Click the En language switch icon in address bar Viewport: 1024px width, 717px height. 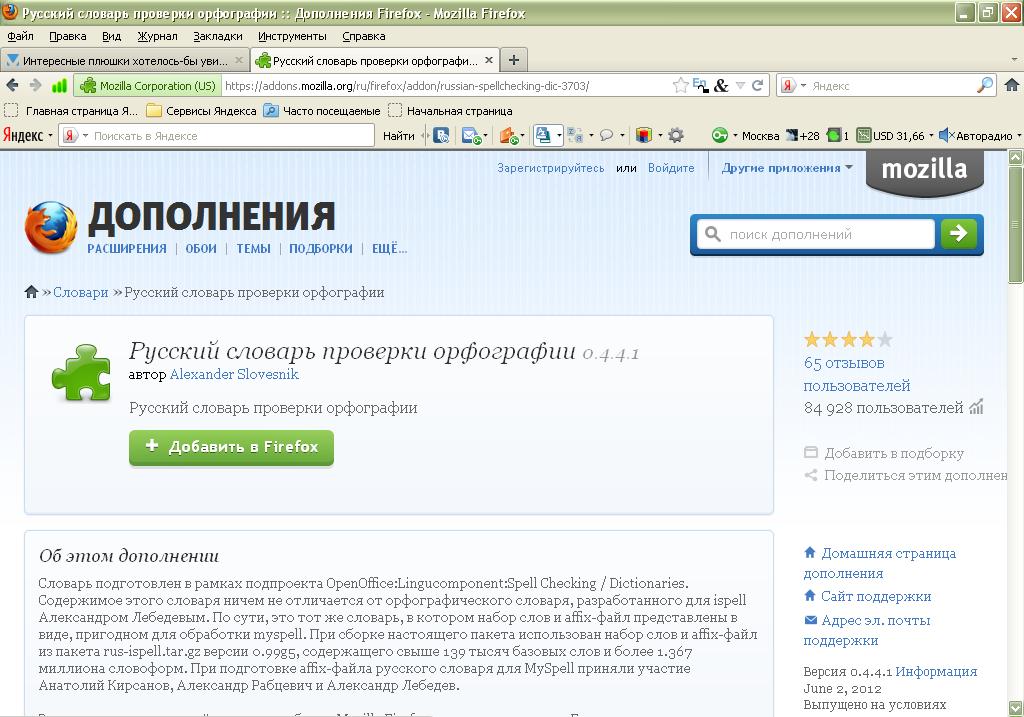700,85
